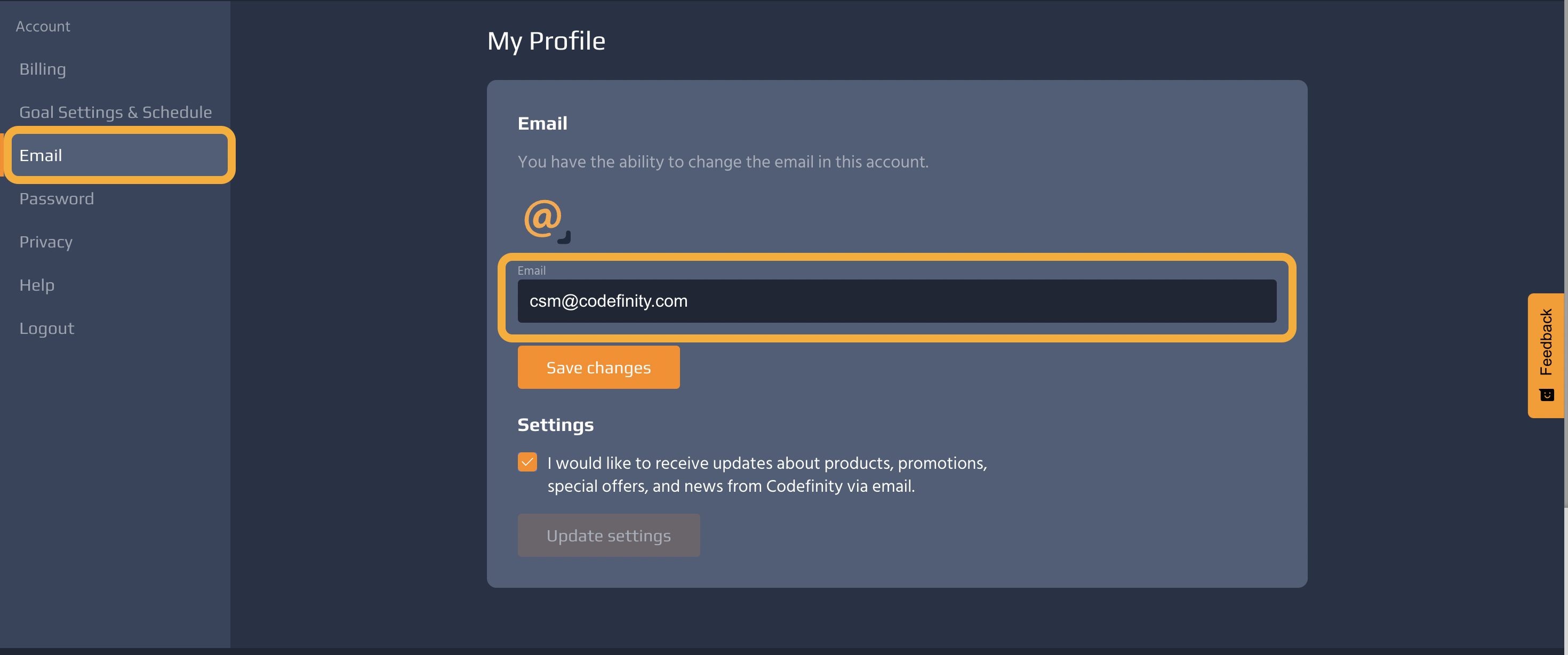Uncheck the promotional email updates checkbox
Image resolution: width=1568 pixels, height=655 pixels.
pos(527,462)
